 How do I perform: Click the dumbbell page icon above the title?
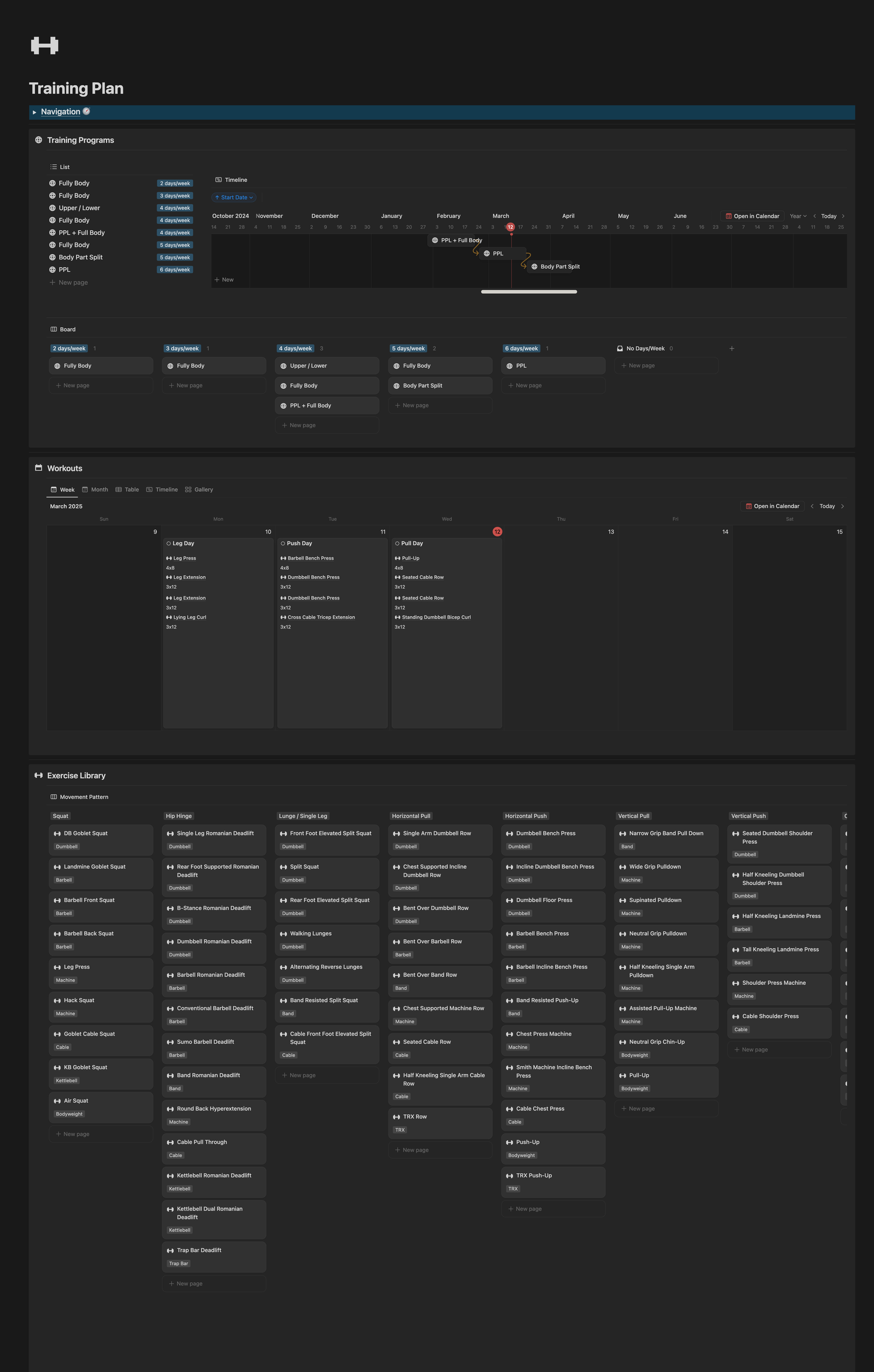[44, 45]
